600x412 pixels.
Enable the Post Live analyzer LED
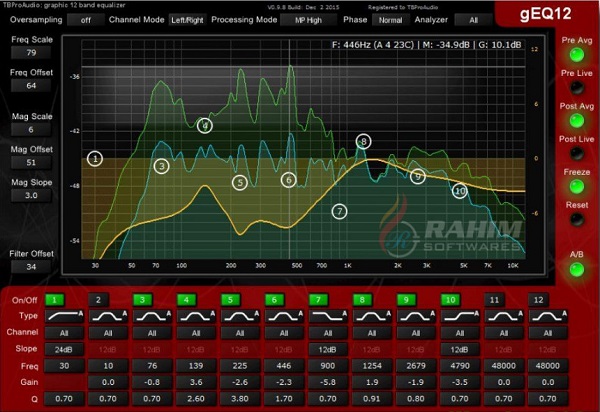[577, 154]
